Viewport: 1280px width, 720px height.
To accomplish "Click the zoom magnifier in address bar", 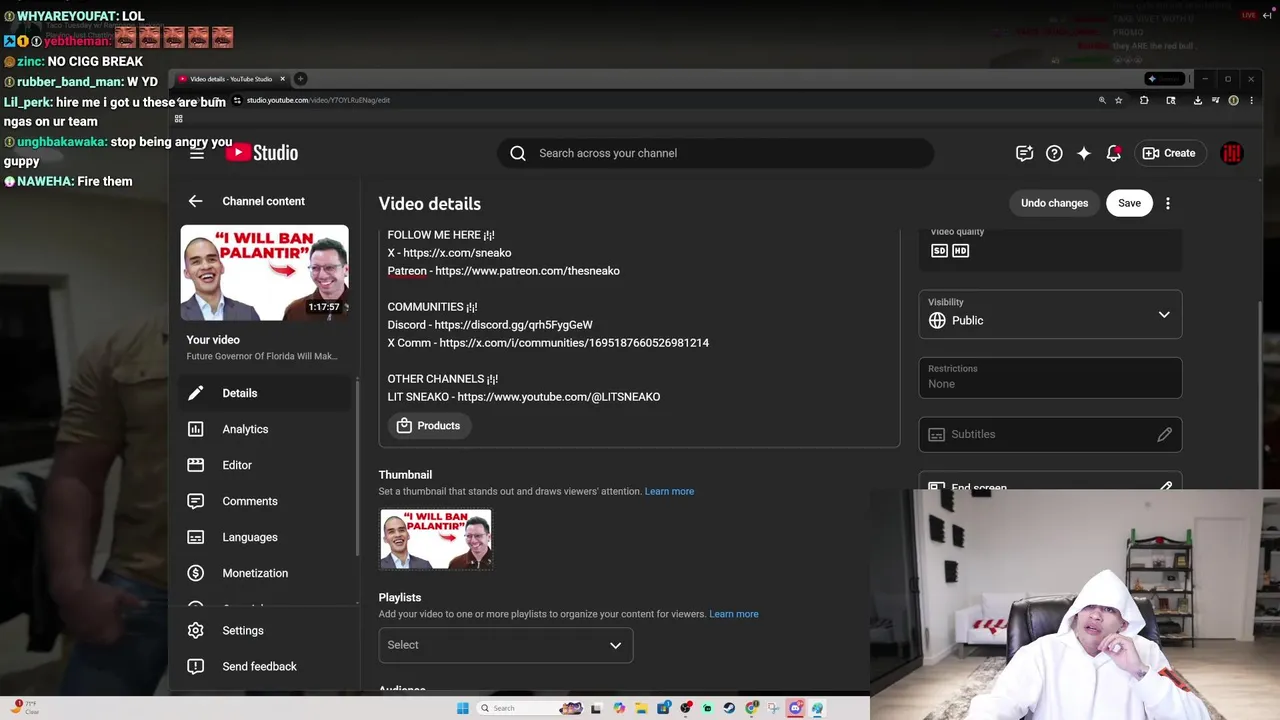I will coord(1102,100).
